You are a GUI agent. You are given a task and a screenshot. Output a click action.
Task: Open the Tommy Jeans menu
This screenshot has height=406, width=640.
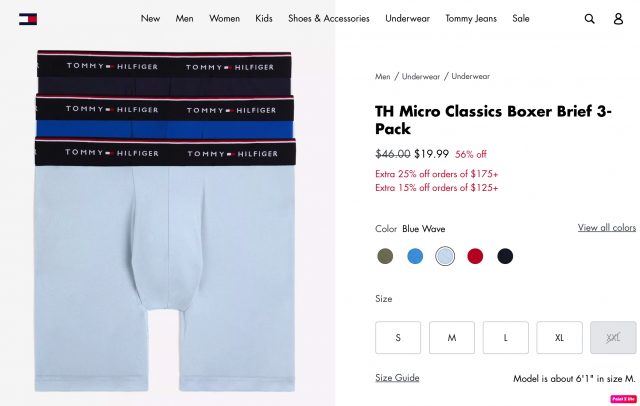[471, 19]
